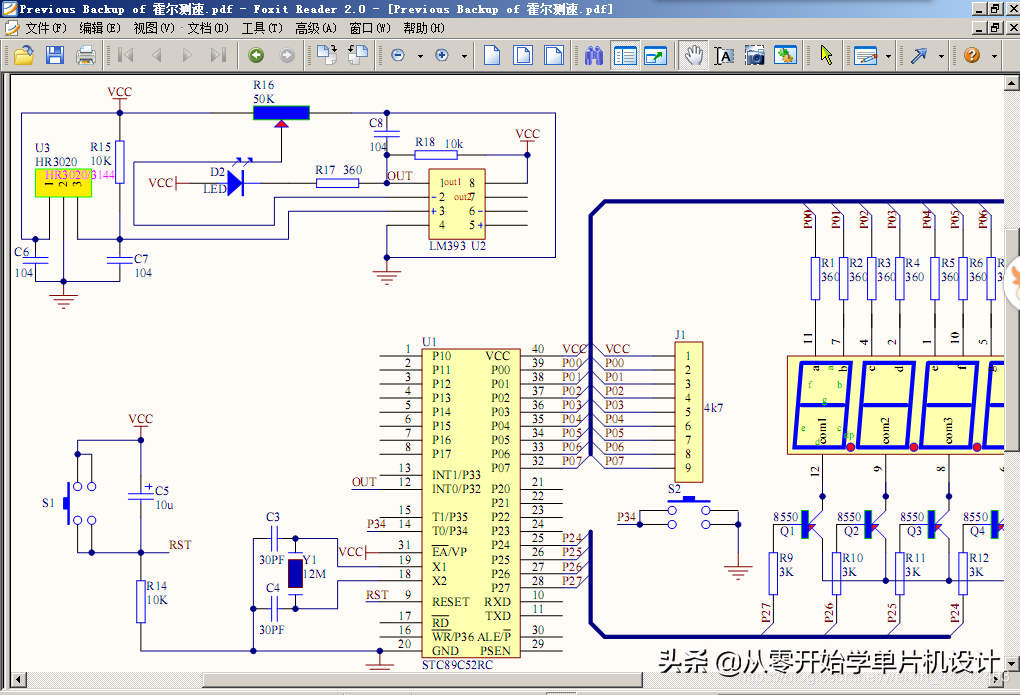Toggle the navigation panel layout button

click(x=625, y=55)
